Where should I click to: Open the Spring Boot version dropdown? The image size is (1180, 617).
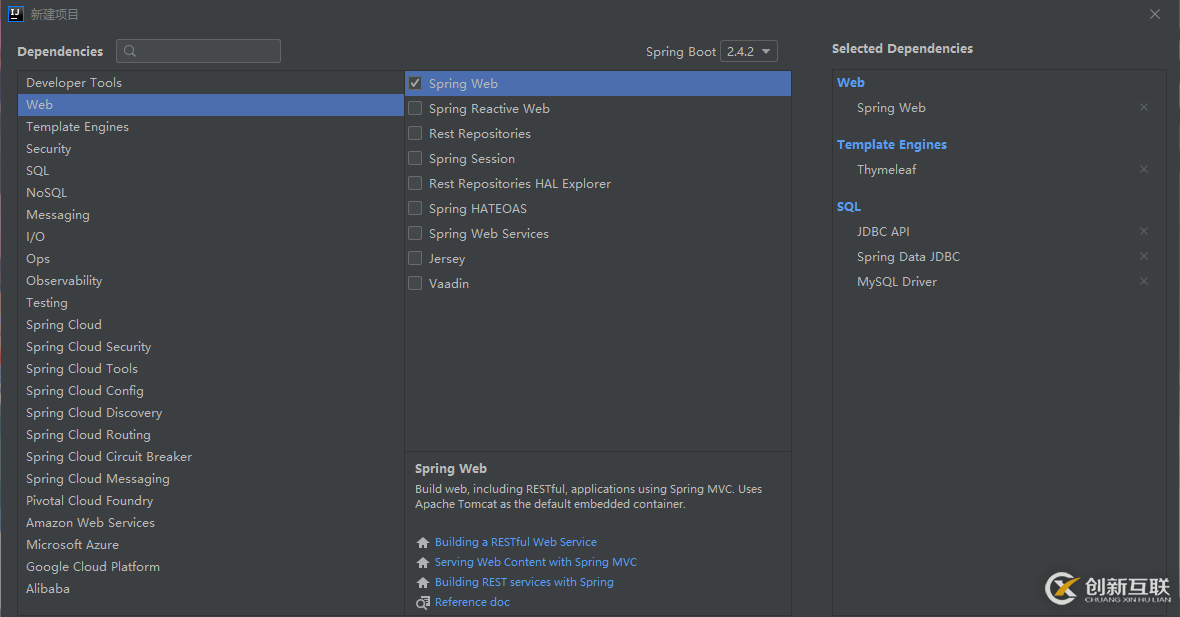pos(749,51)
